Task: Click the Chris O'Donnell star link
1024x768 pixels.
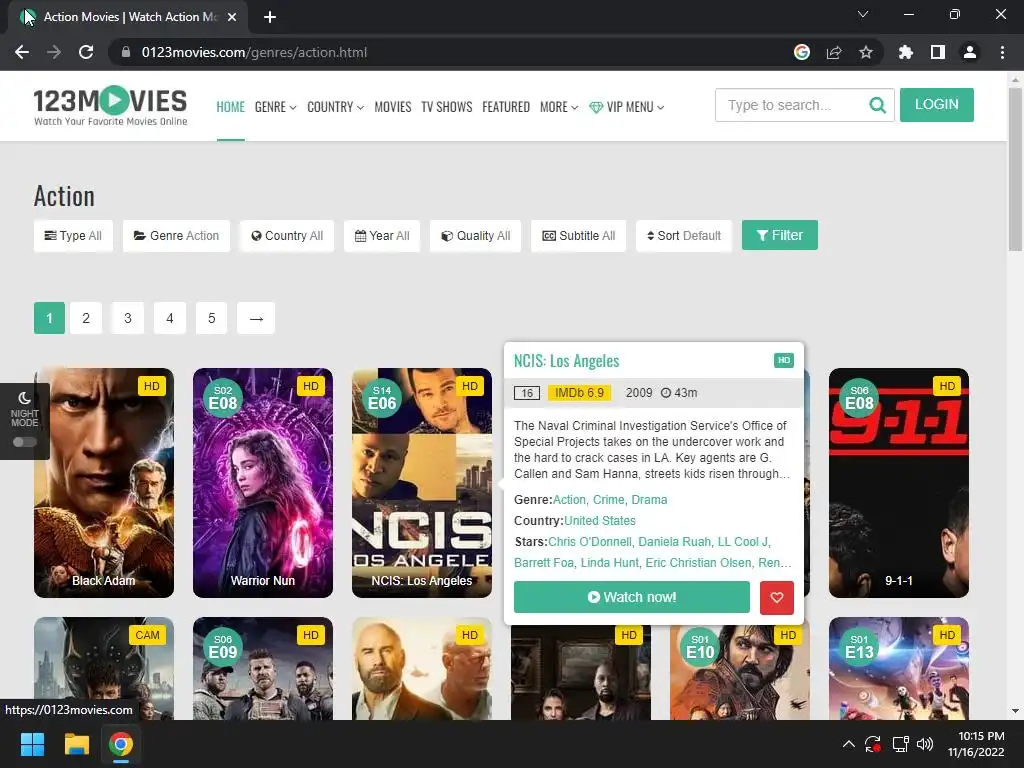Action: pos(590,541)
